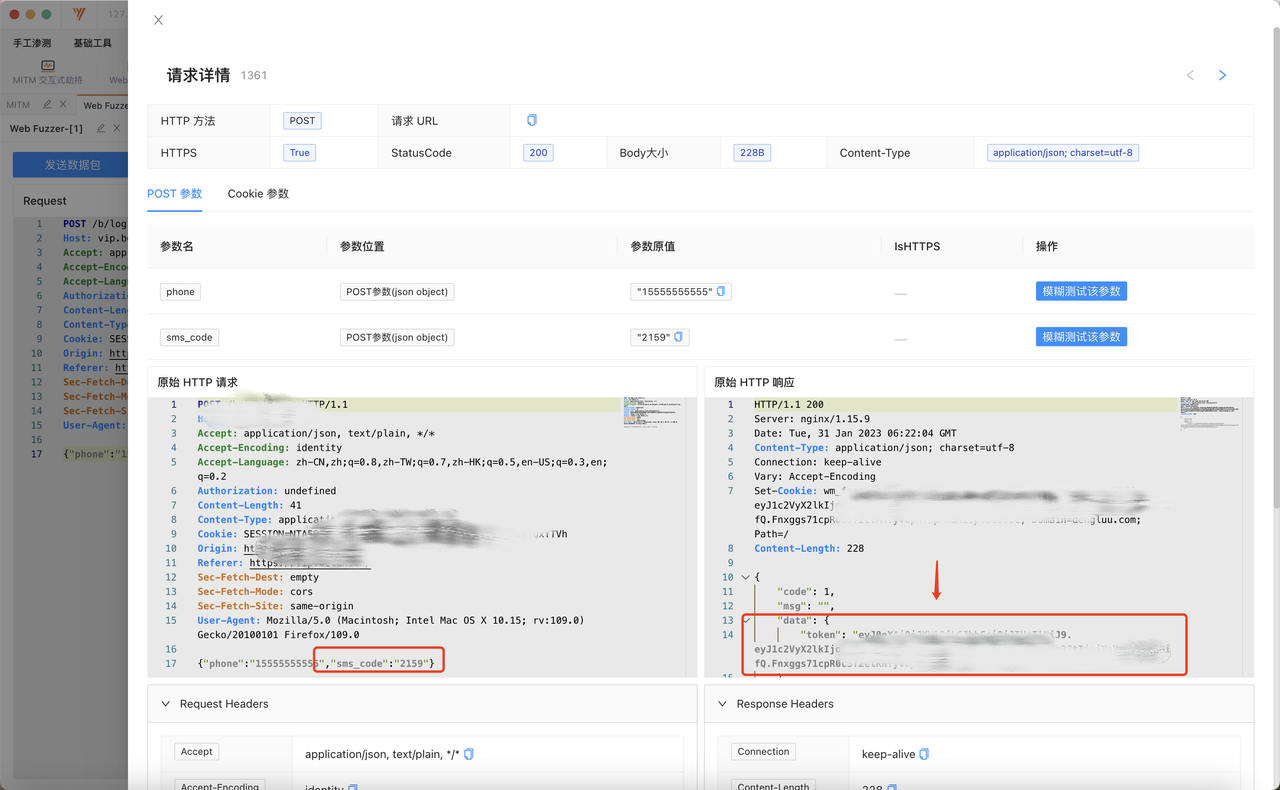Screen dimensions: 1280x790
Task: Rename Web Fuzzer-[1] using pencil icon
Action: 100,128
